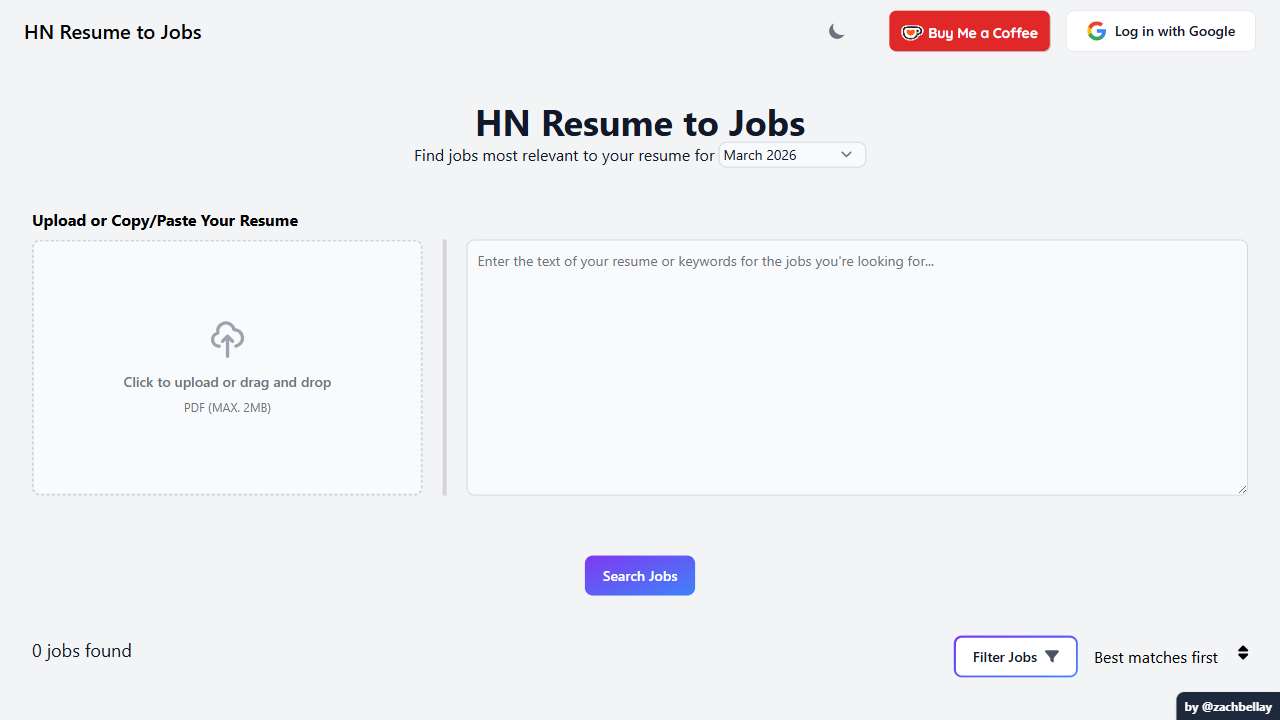Click the Buy Me a Coffee button
The image size is (1280, 720).
pyautogui.click(x=969, y=31)
